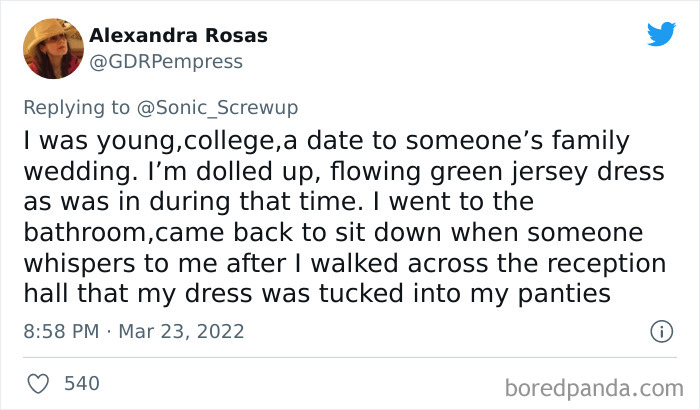Click the Twitter bird logo
The image size is (700, 410).
coord(660,35)
